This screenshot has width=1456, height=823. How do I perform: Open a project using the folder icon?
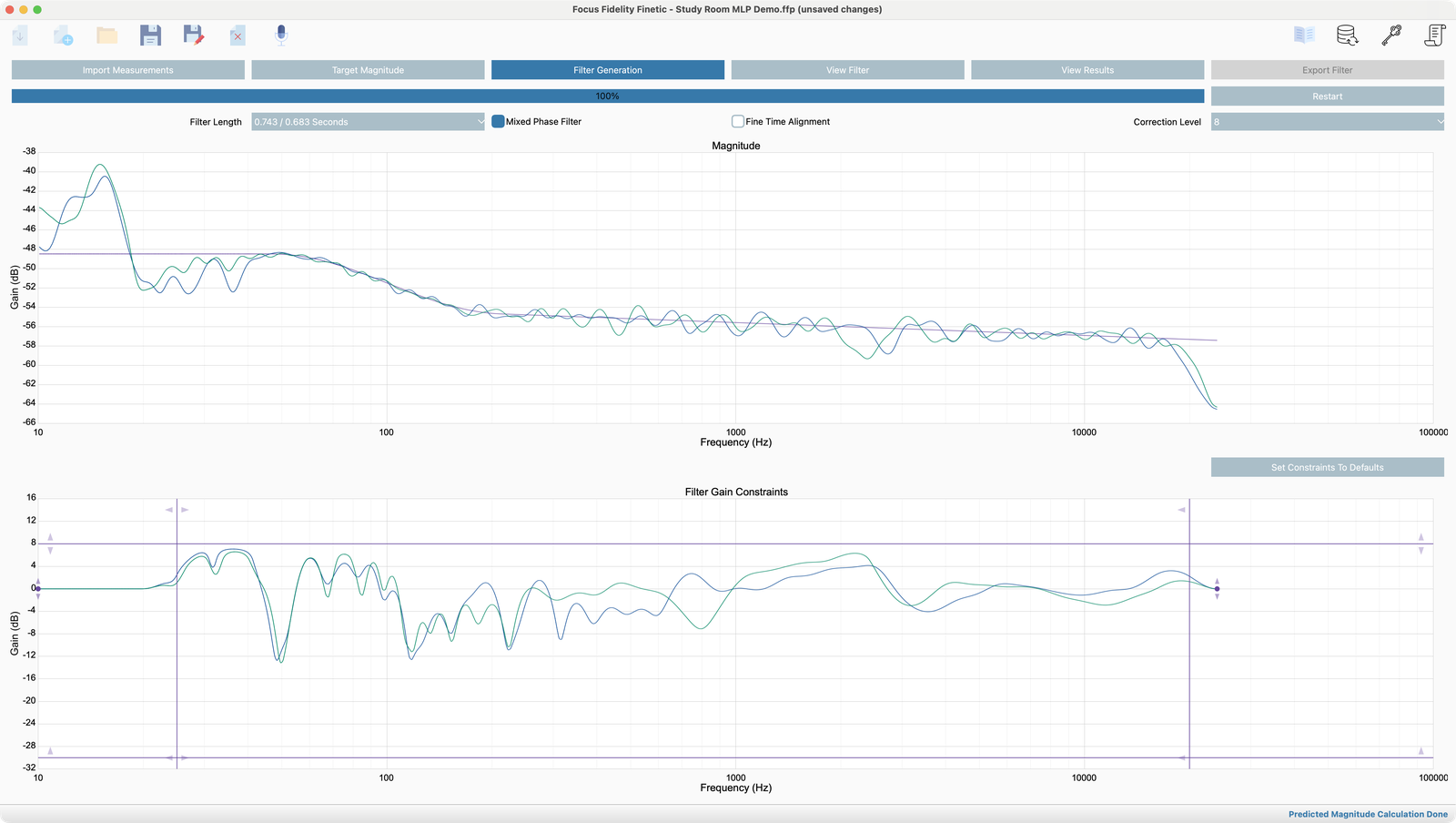(x=107, y=36)
